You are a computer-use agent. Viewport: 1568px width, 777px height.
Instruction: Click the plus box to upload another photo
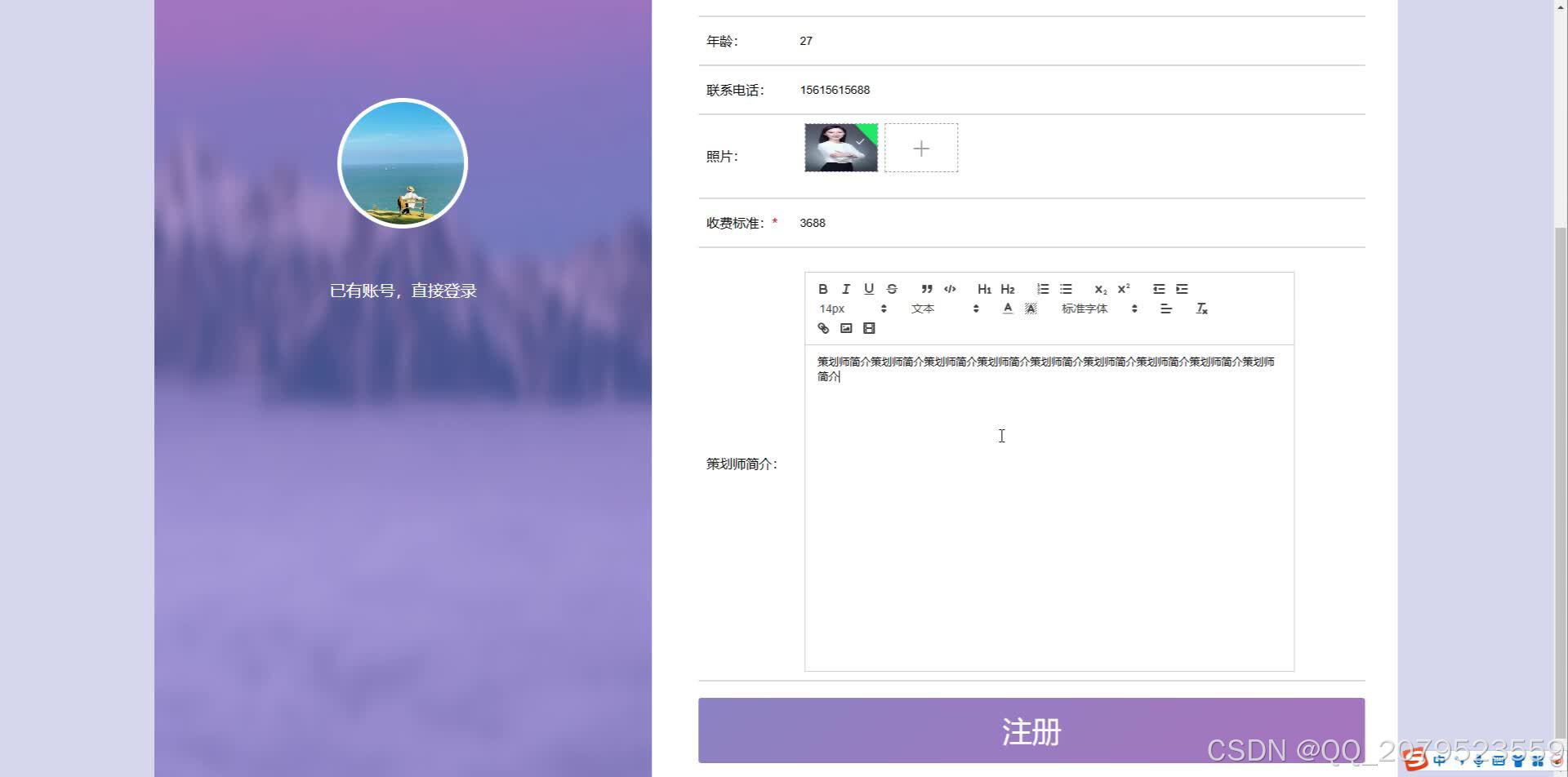(x=921, y=148)
